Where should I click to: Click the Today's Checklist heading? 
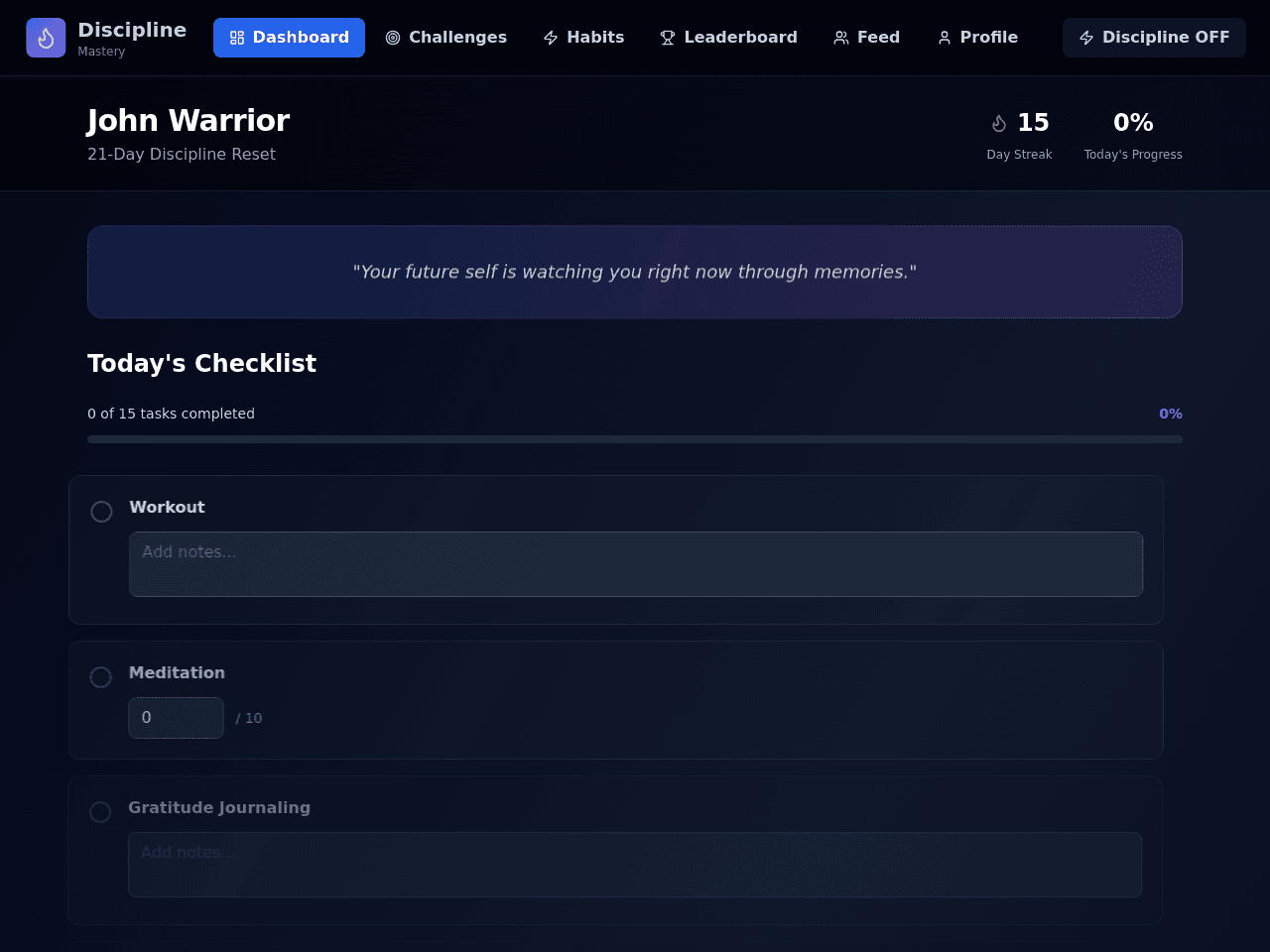pyautogui.click(x=201, y=364)
